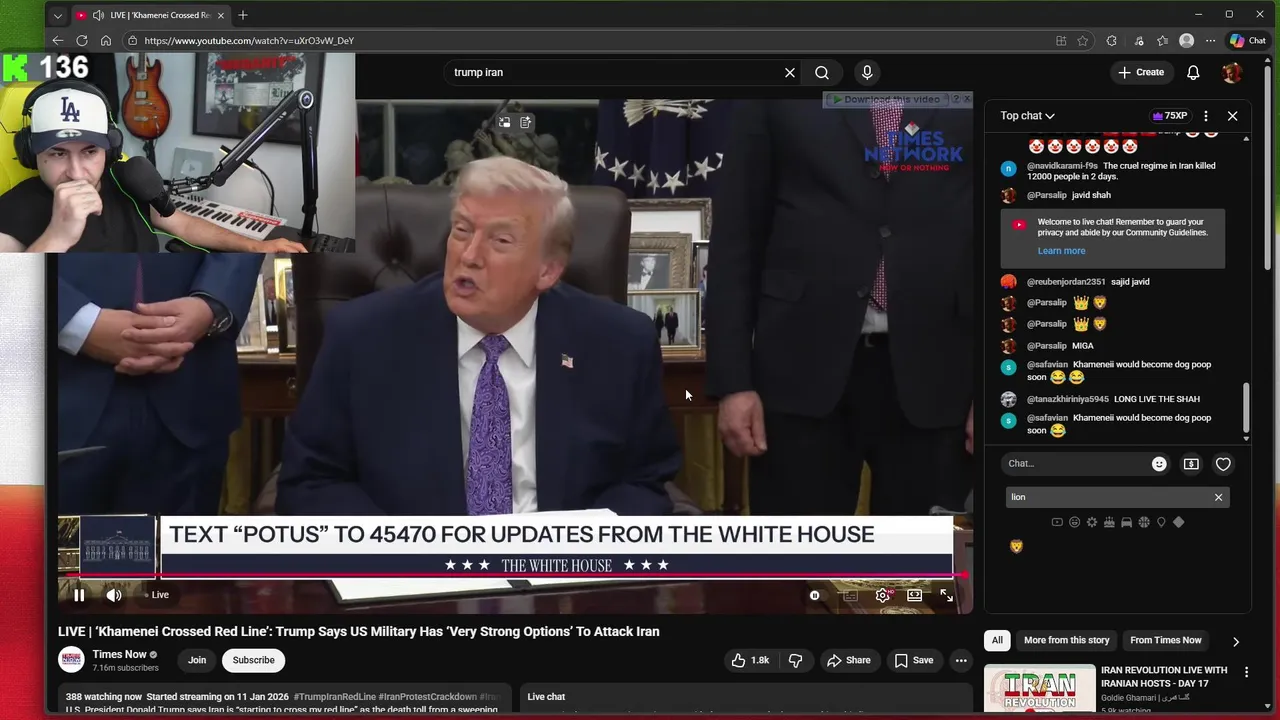Join the Times Now channel

[x=197, y=660]
